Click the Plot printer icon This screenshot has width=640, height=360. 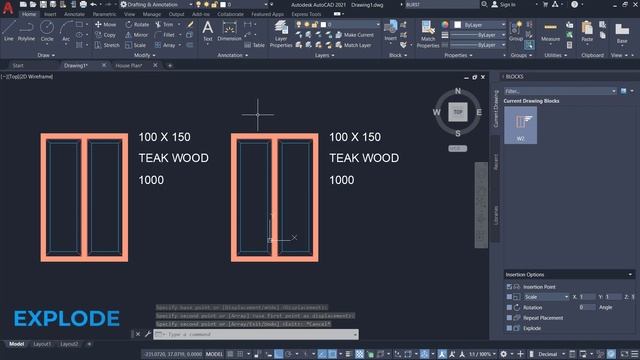click(83, 4)
